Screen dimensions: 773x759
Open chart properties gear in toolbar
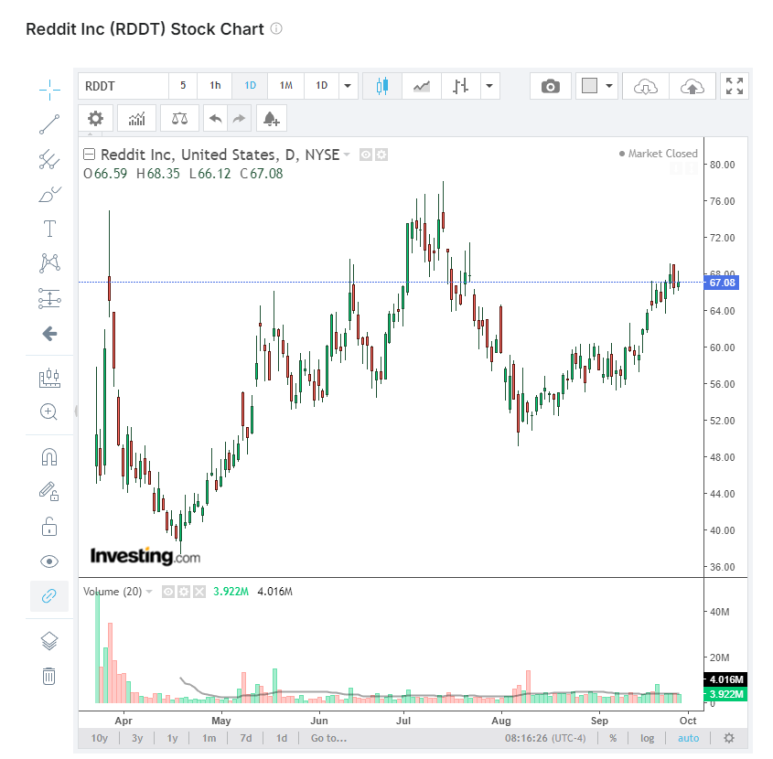[x=96, y=118]
